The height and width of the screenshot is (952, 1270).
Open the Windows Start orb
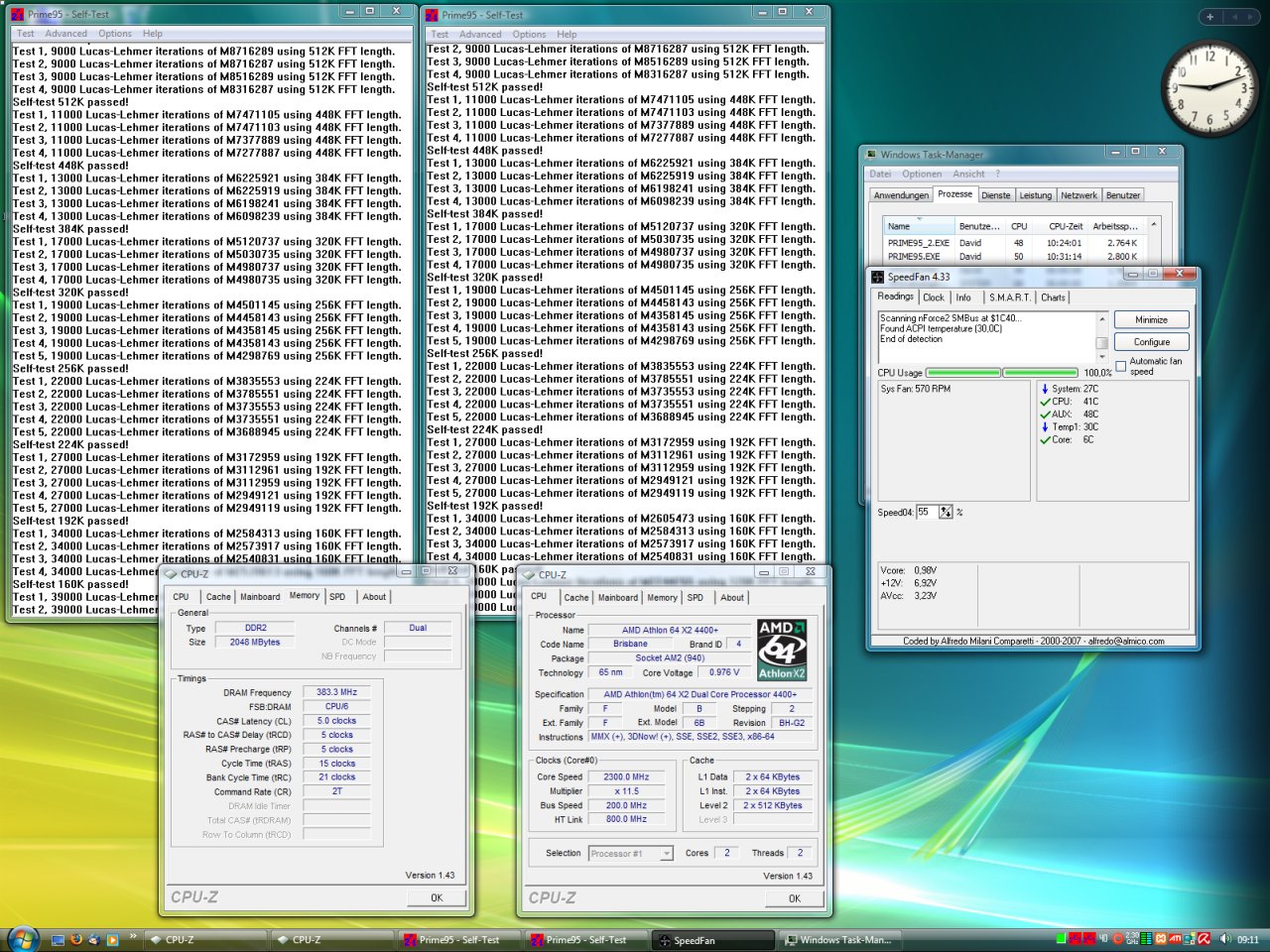(24, 939)
